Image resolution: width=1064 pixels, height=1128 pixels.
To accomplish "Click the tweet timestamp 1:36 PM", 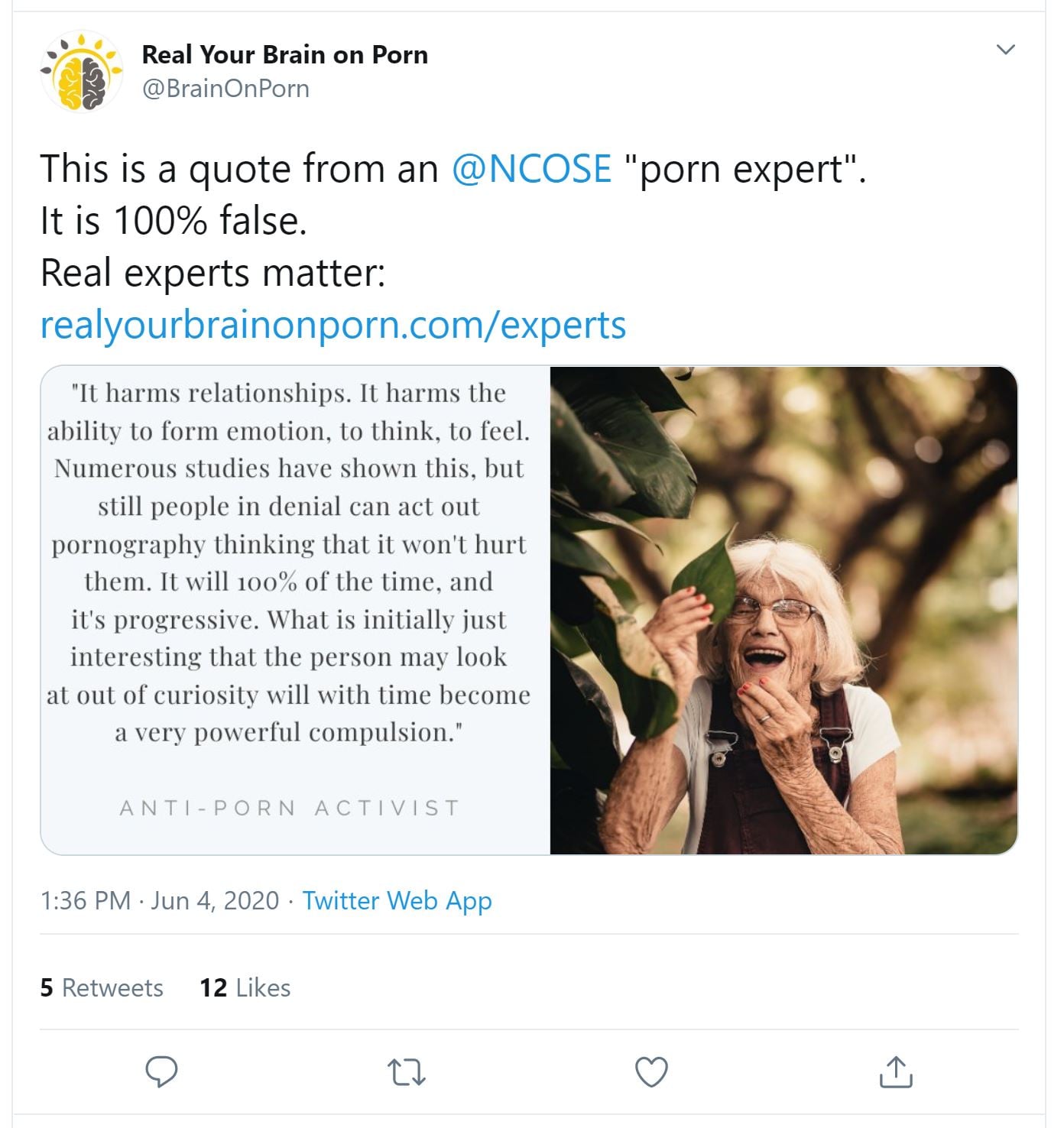I will (86, 900).
